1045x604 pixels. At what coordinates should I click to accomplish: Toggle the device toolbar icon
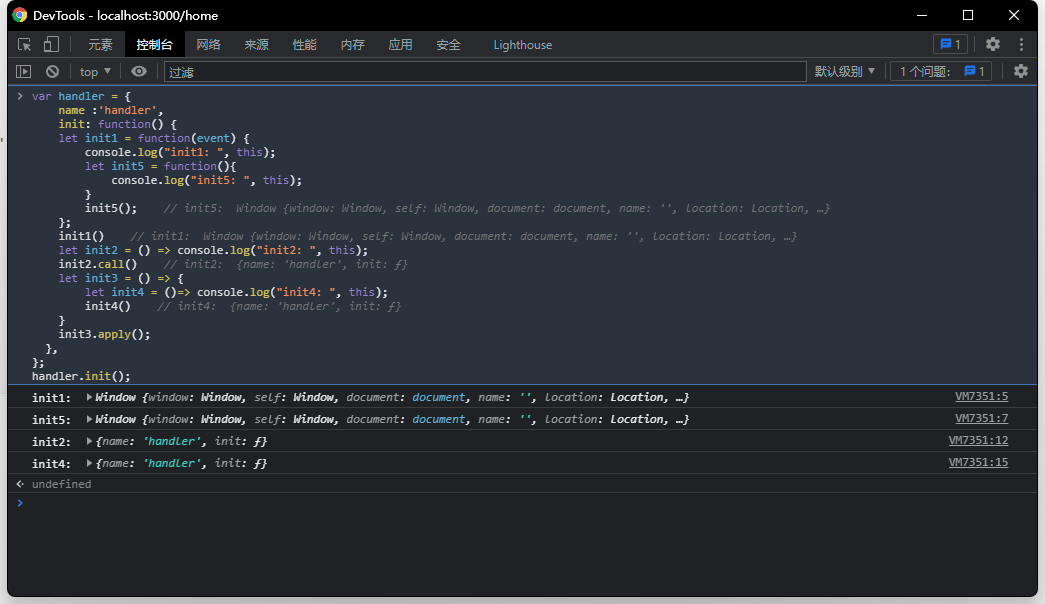click(51, 45)
